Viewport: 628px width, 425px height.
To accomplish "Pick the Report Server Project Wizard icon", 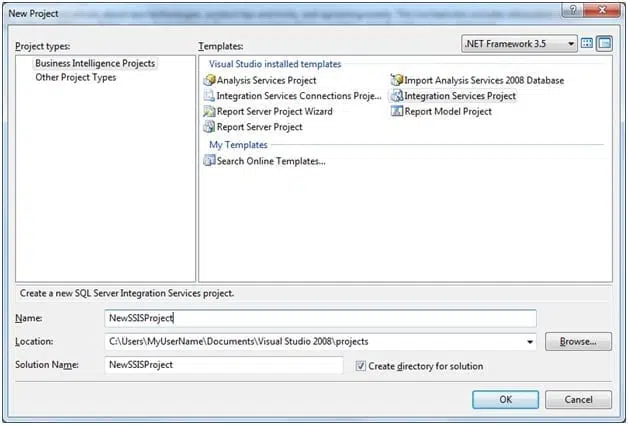I will (209, 111).
